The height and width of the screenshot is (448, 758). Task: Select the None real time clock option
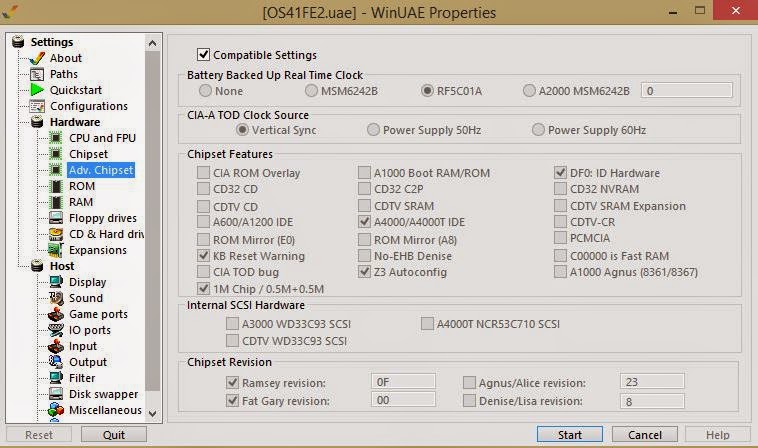tap(205, 90)
